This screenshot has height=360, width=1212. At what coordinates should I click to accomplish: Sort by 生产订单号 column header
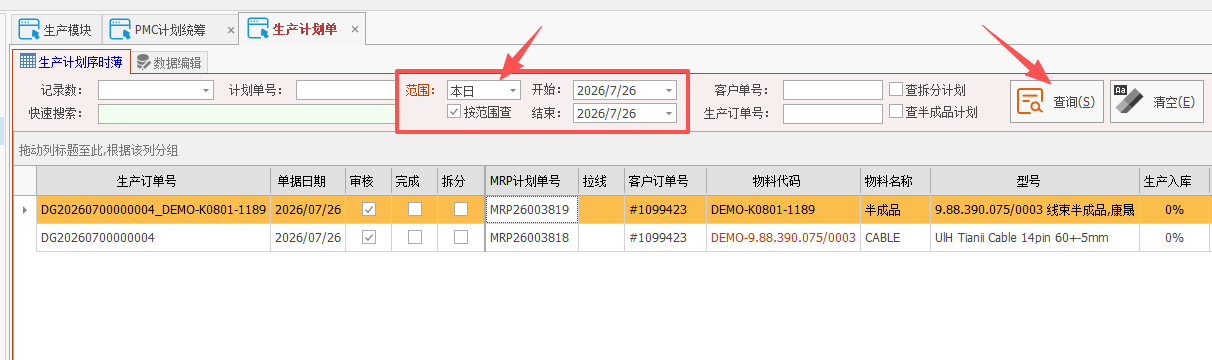pos(154,181)
